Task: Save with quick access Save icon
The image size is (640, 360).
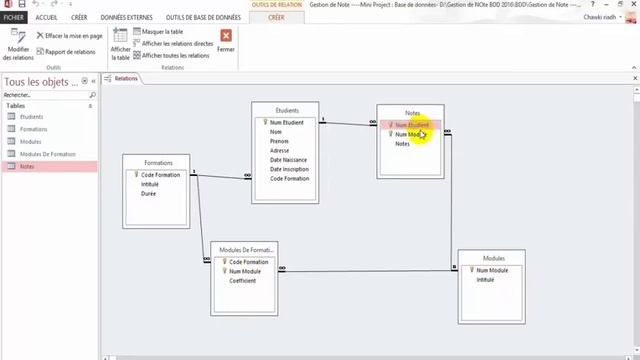Action: coord(22,4)
